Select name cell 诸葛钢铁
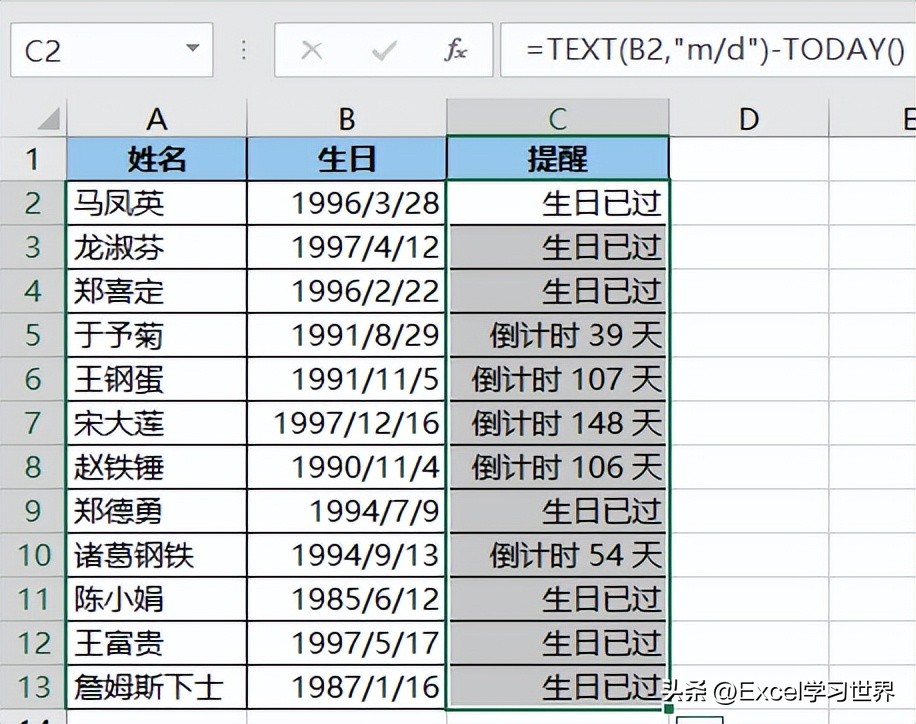Screen dimensions: 916x724 coord(157,555)
